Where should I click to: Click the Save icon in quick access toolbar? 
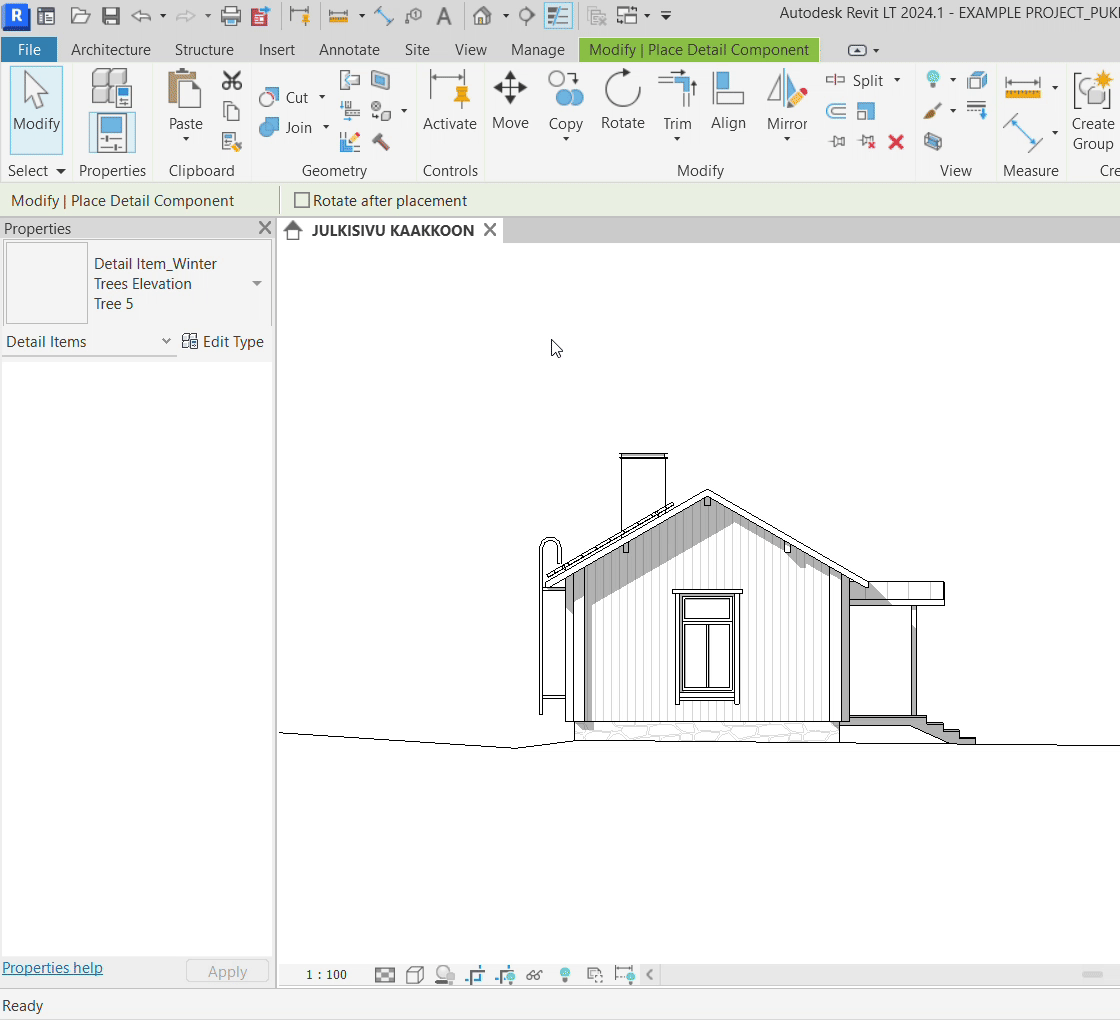point(111,16)
